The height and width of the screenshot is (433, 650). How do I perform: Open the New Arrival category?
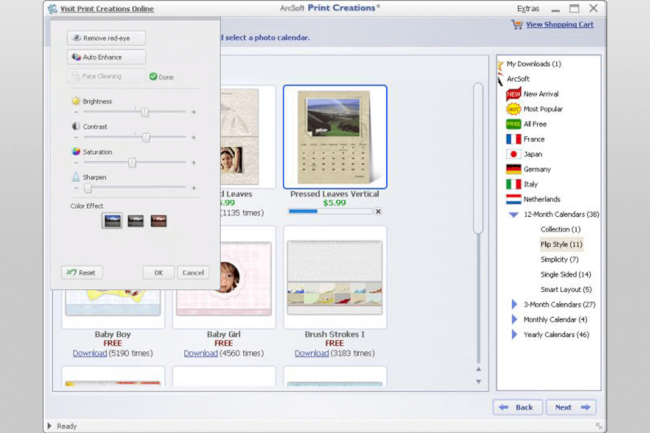coord(541,94)
